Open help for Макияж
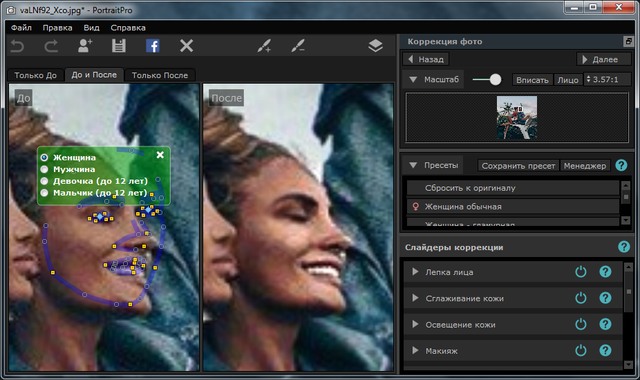This screenshot has width=640, height=380. [x=605, y=350]
